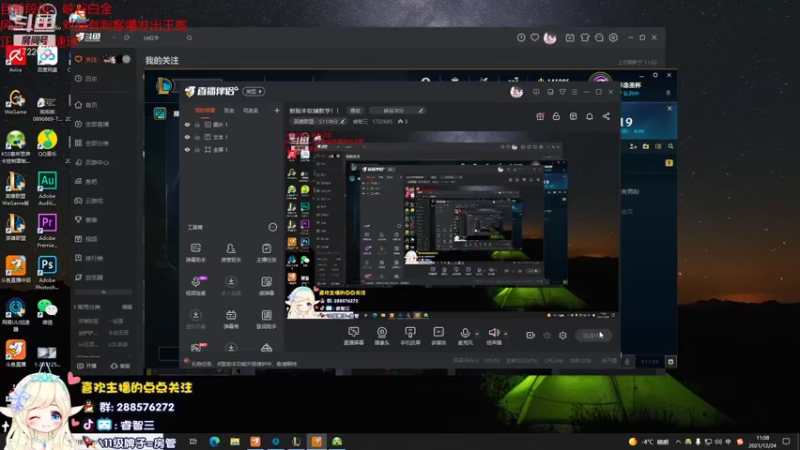Expand the speaker device dropdown arrow
This screenshot has width=800, height=450.
point(506,334)
